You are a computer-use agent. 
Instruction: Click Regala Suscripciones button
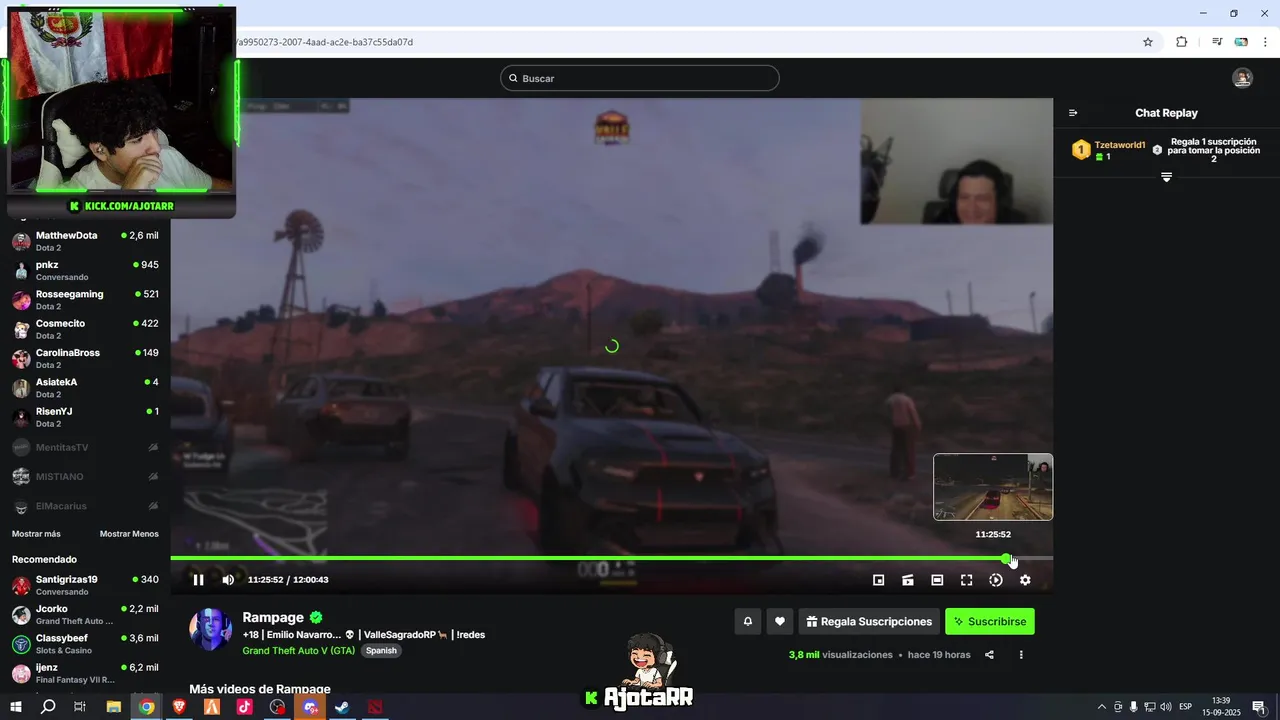pyautogui.click(x=869, y=621)
